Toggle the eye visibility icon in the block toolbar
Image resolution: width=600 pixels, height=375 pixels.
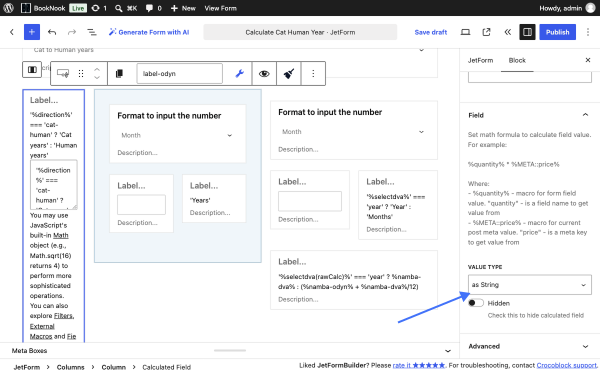264,73
